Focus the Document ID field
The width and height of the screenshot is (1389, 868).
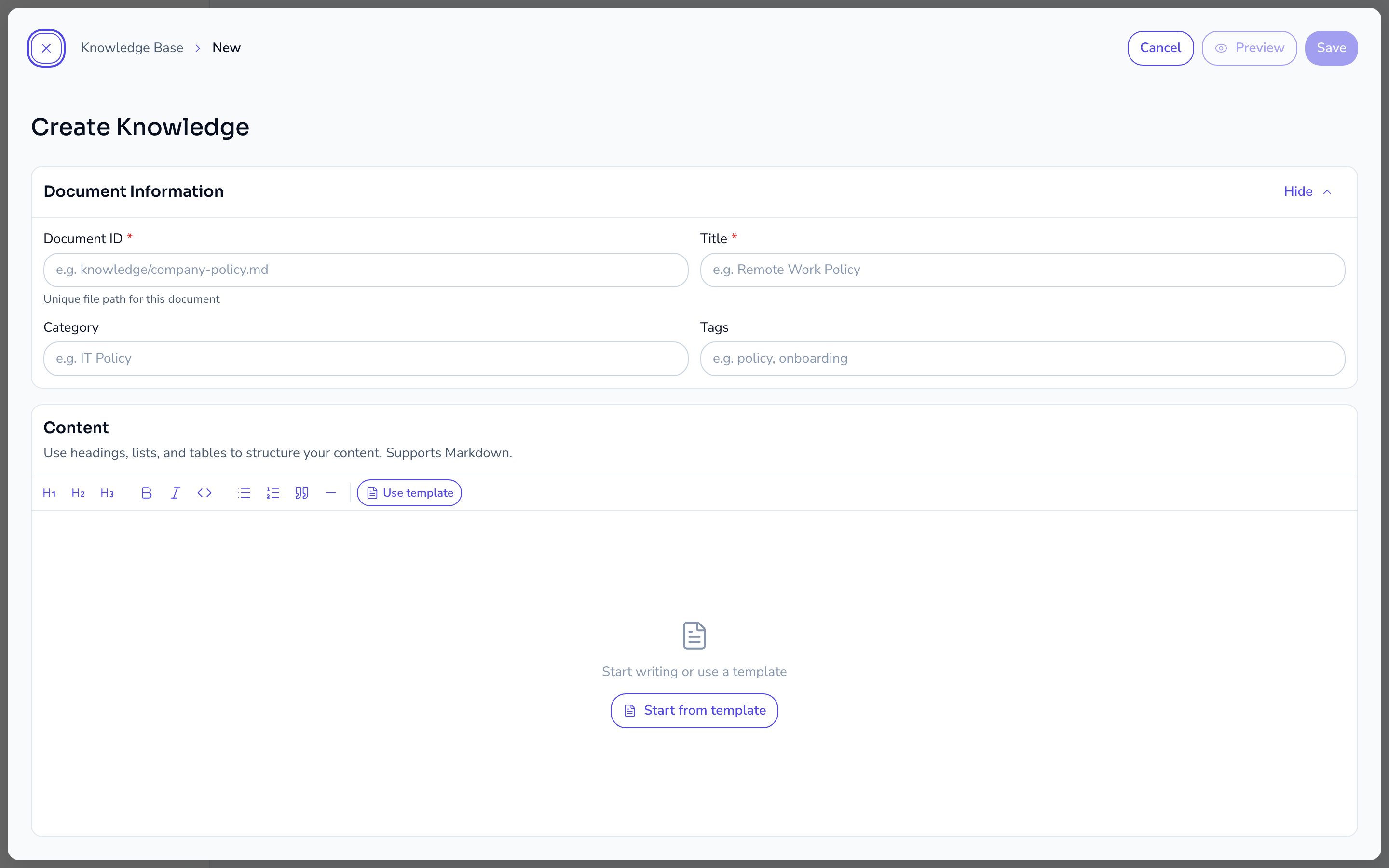tap(366, 270)
